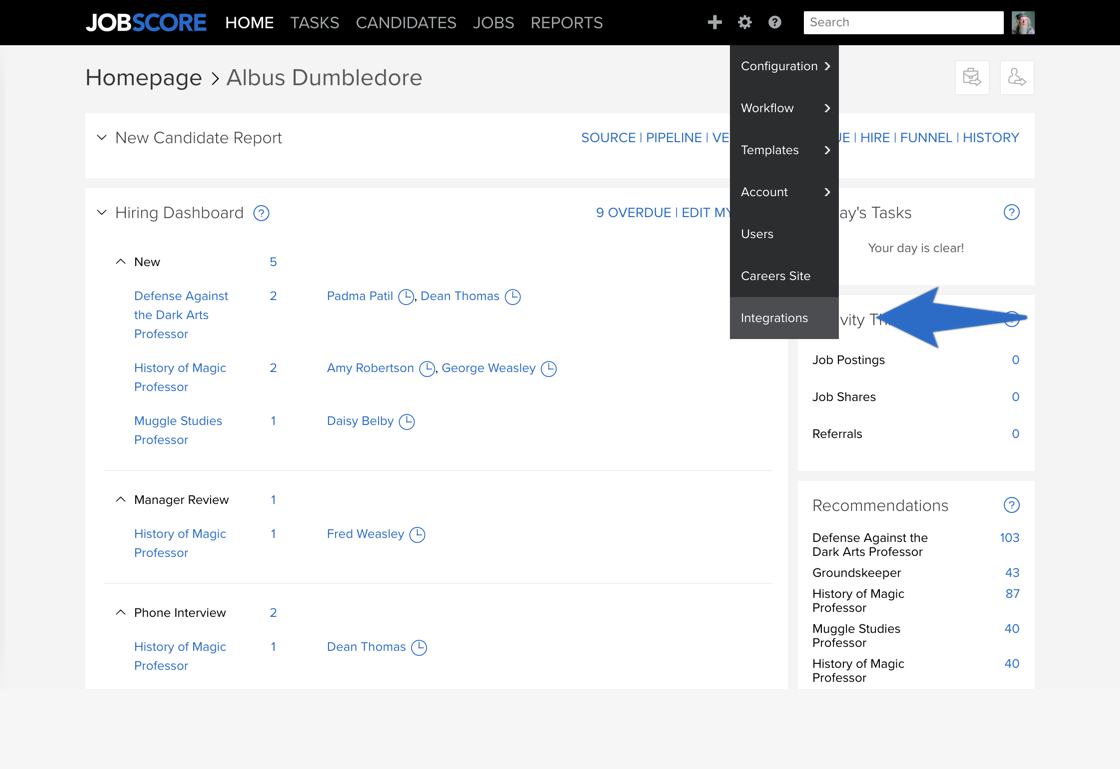Open Recommendations help icon

[x=1011, y=506]
